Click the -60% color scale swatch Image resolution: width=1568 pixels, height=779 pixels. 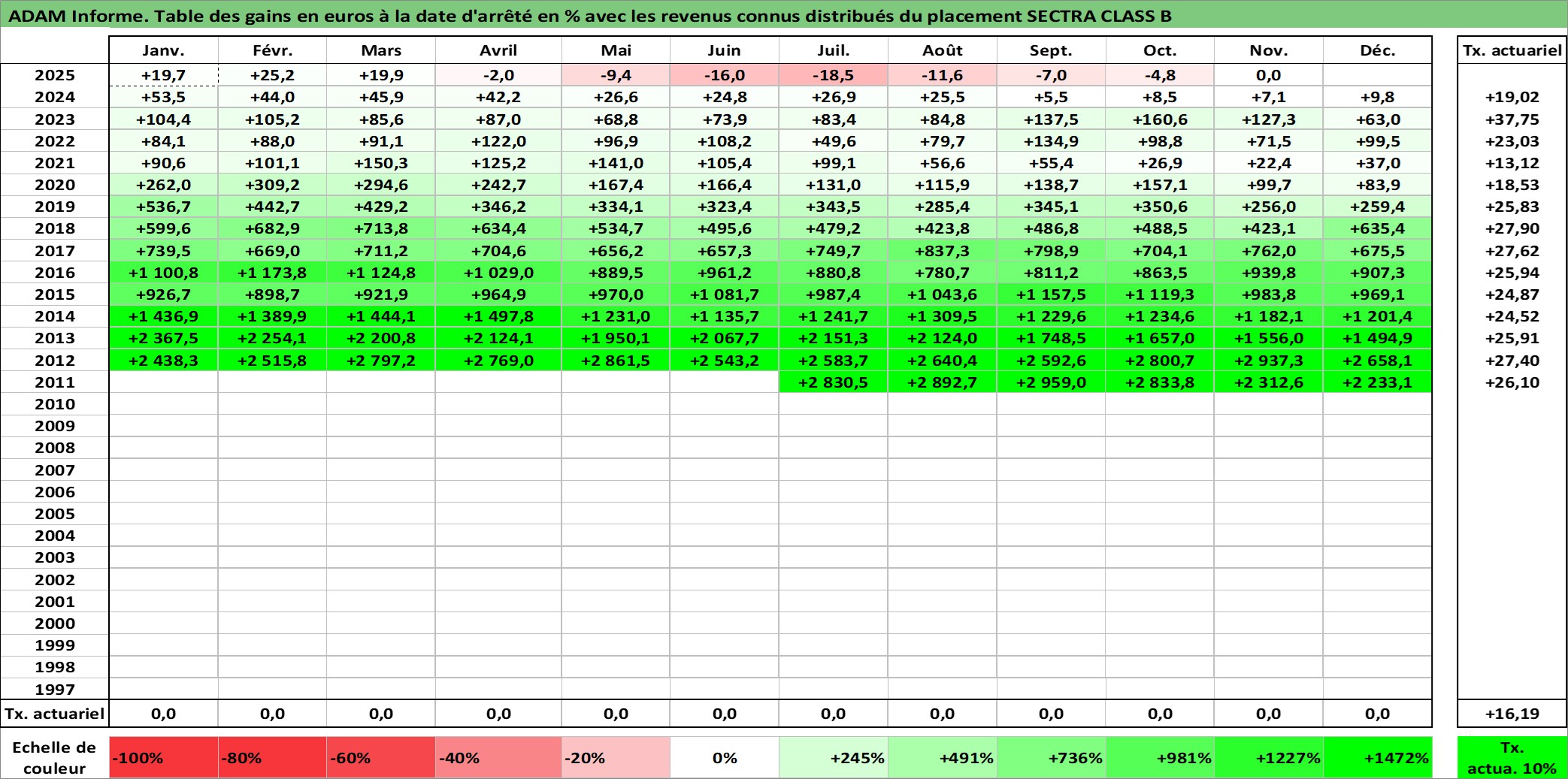point(381,757)
